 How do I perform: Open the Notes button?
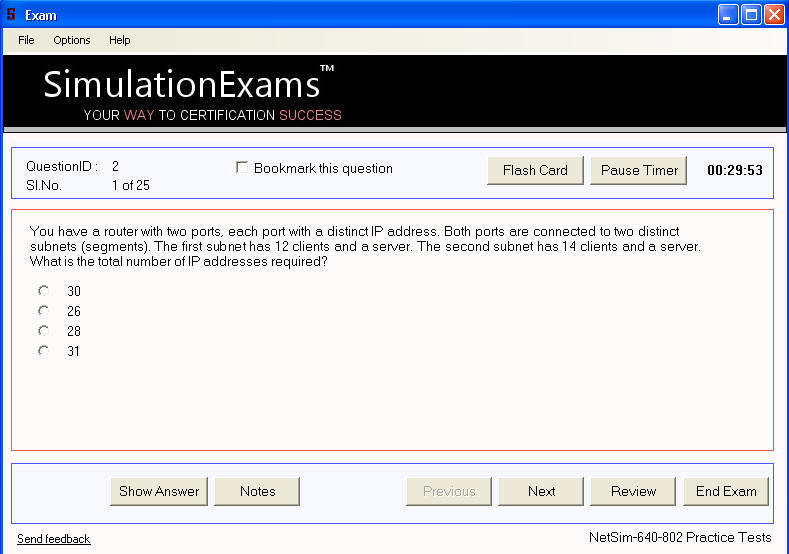[x=257, y=491]
